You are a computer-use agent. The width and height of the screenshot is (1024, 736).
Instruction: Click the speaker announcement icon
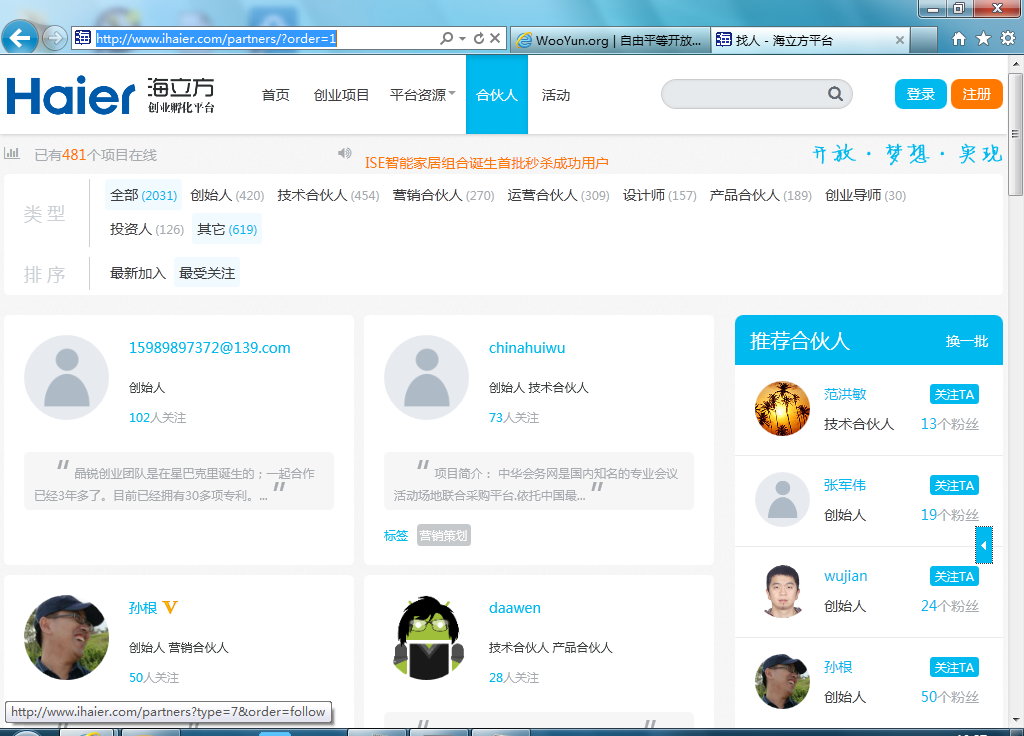pos(345,153)
